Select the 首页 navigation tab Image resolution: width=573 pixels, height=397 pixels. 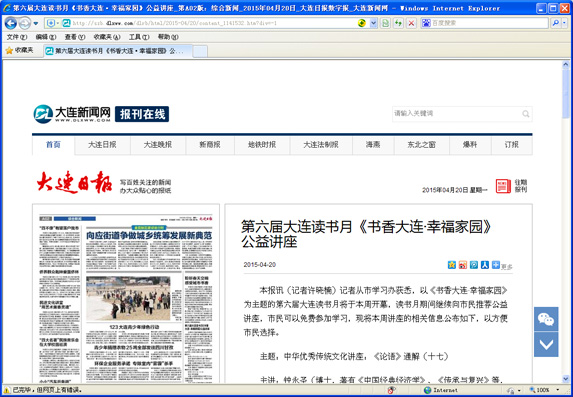click(53, 145)
